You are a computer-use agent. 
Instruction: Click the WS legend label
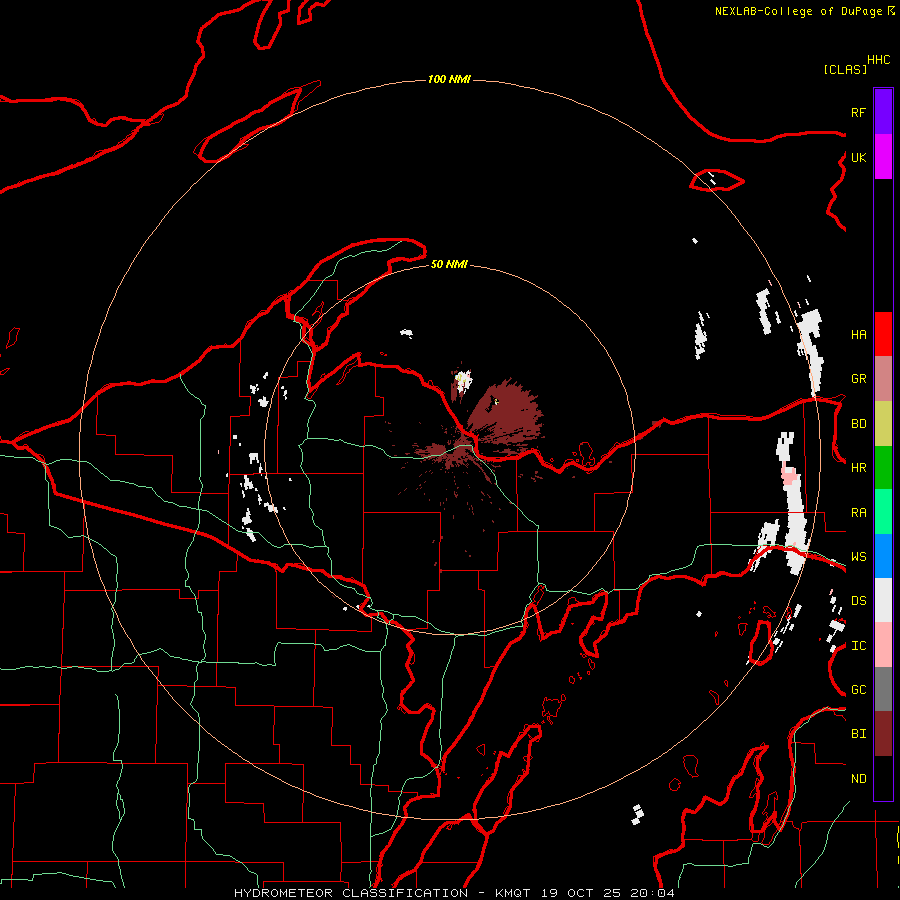(858, 557)
